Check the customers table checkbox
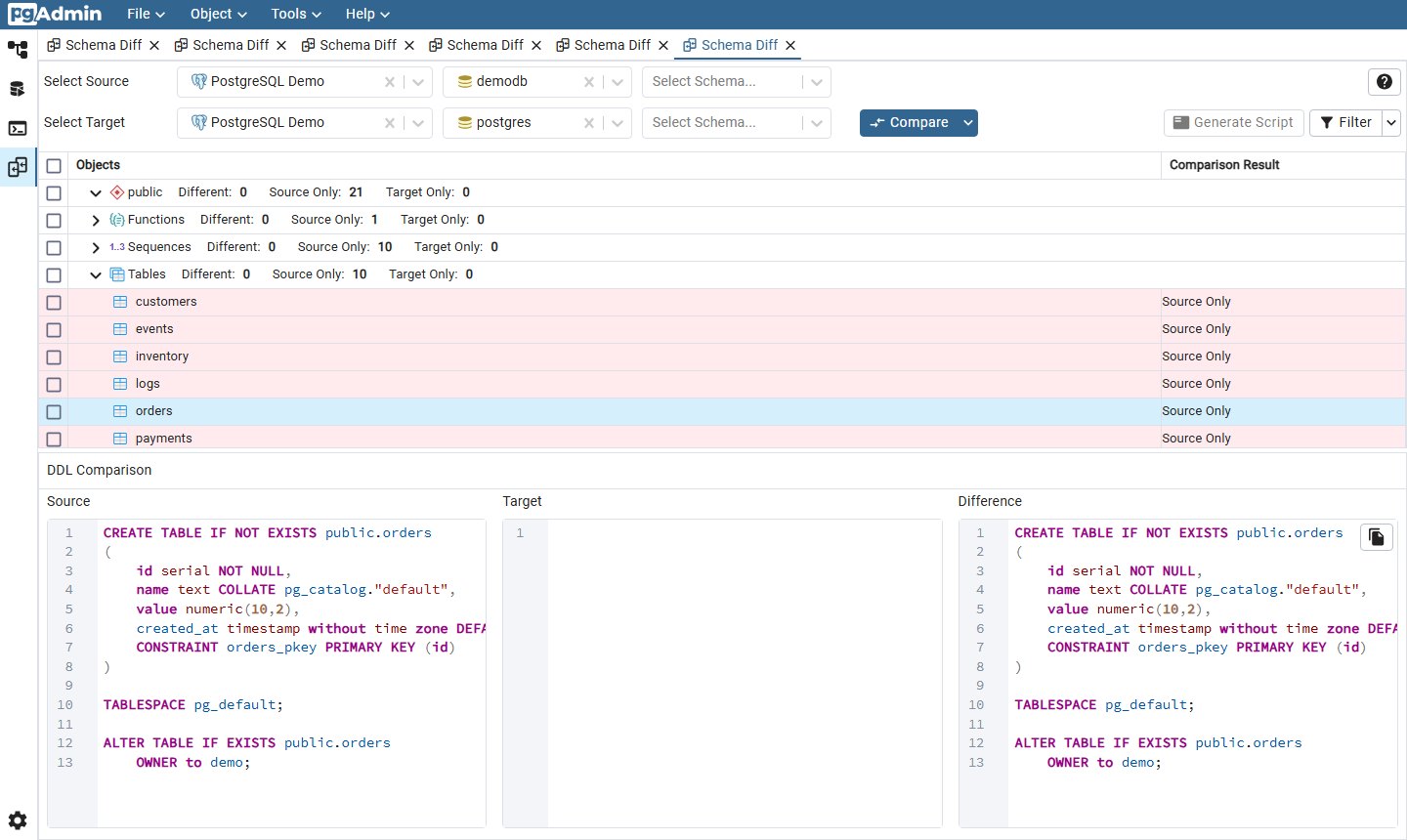Viewport: 1407px width, 840px height. [x=54, y=303]
